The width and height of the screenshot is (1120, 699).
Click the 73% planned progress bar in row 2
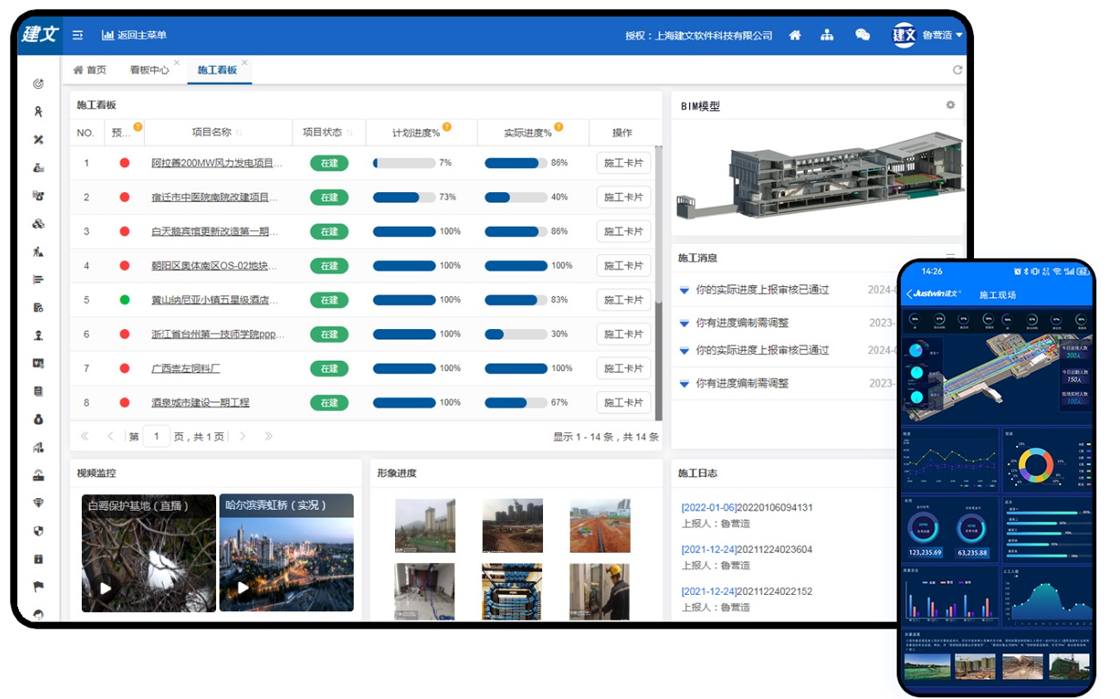403,197
